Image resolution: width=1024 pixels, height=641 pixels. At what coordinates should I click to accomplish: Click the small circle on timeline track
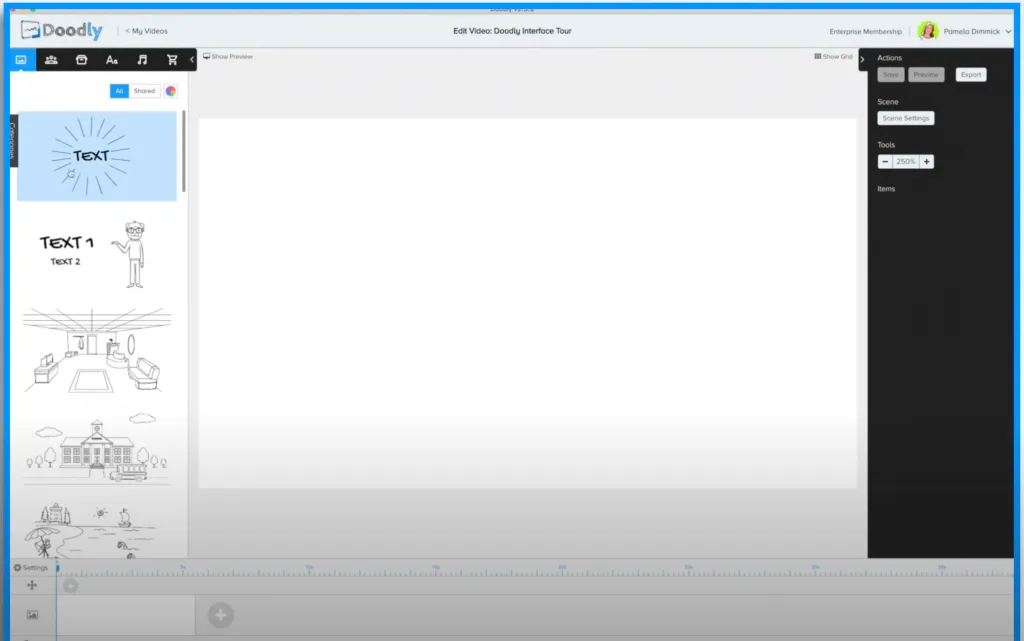pyautogui.click(x=71, y=586)
